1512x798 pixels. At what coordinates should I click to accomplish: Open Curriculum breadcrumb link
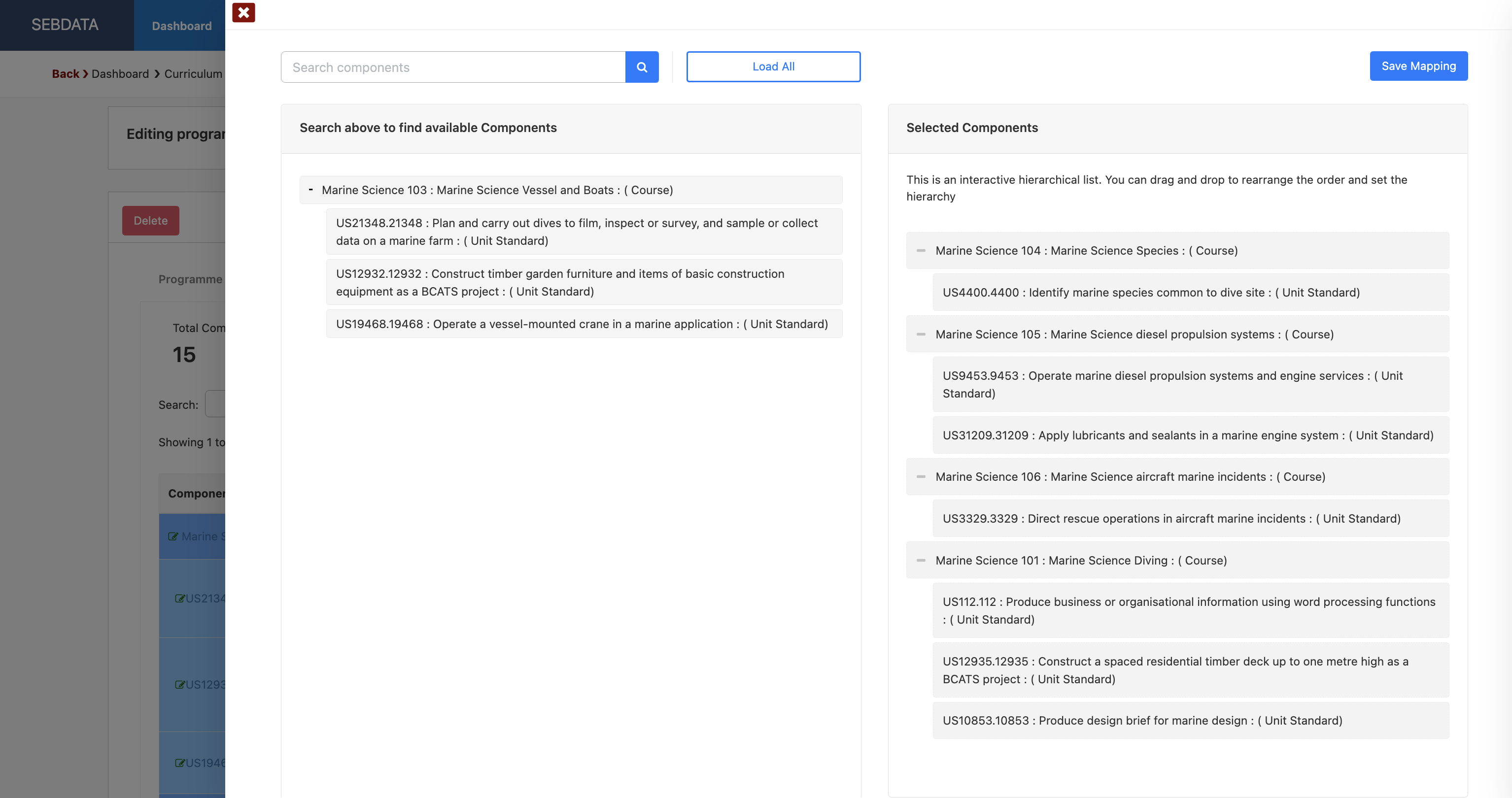(x=193, y=74)
